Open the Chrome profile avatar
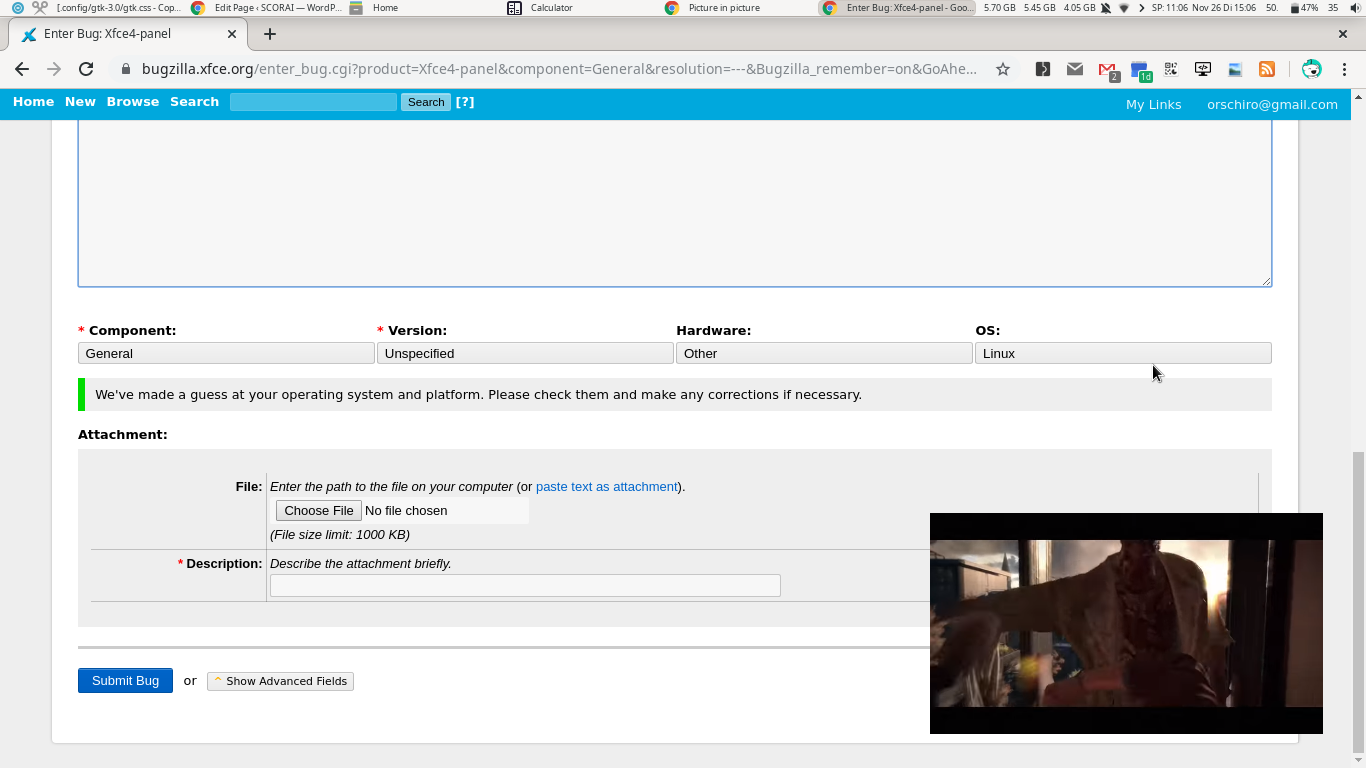The height and width of the screenshot is (768, 1366). (1312, 69)
